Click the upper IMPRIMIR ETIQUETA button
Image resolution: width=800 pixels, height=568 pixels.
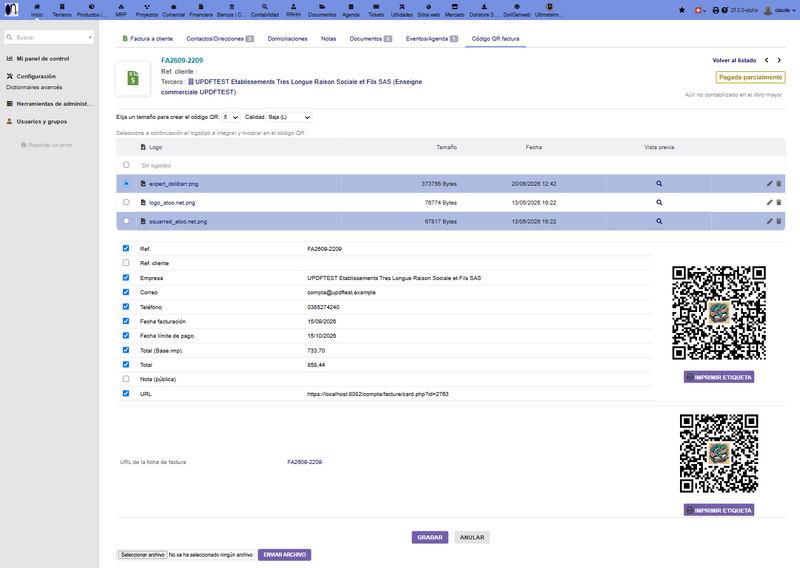pos(719,377)
